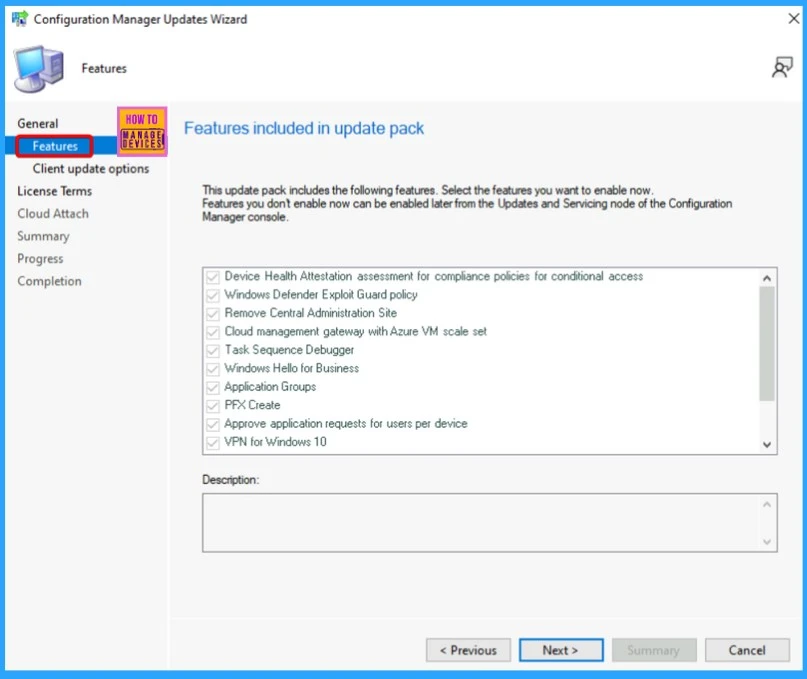Close the Configuration Manager Updates Wizard window

coord(793,19)
